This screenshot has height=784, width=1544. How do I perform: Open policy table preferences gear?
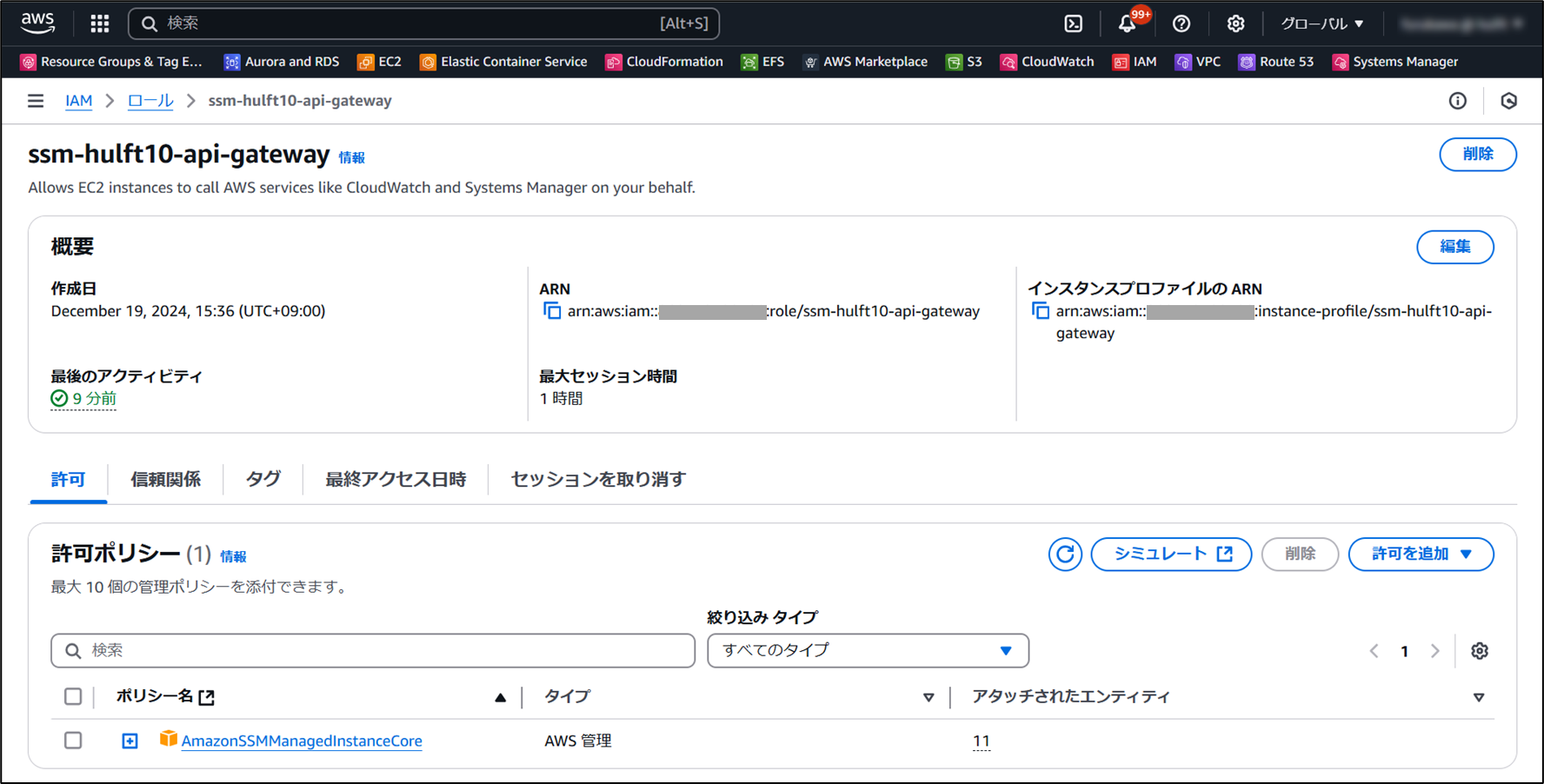[x=1480, y=651]
